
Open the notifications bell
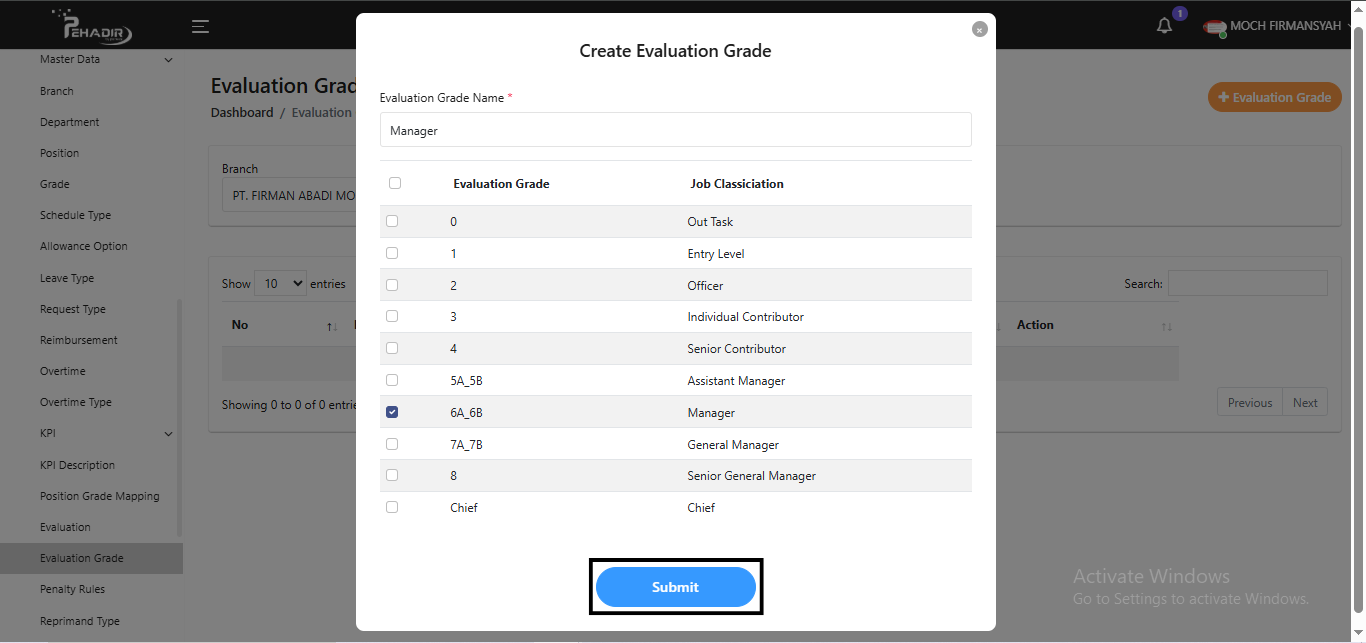[x=1164, y=24]
